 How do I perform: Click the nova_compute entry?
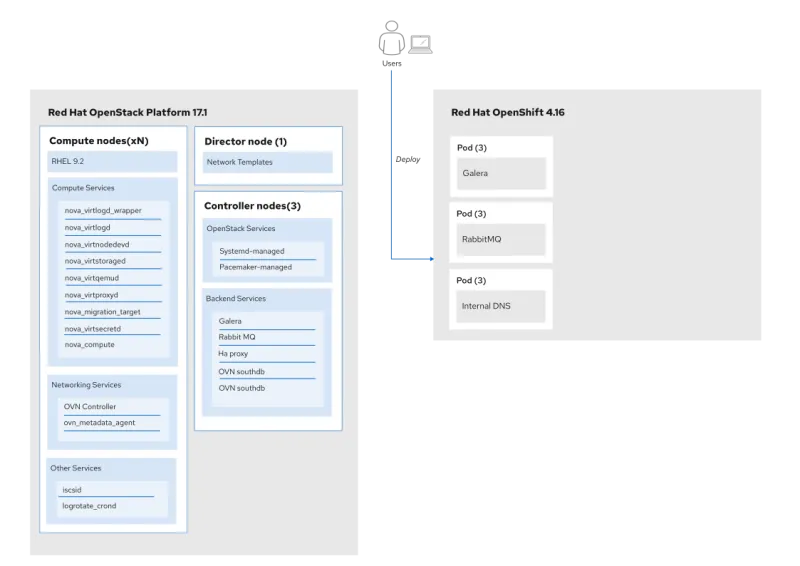click(x=90, y=344)
